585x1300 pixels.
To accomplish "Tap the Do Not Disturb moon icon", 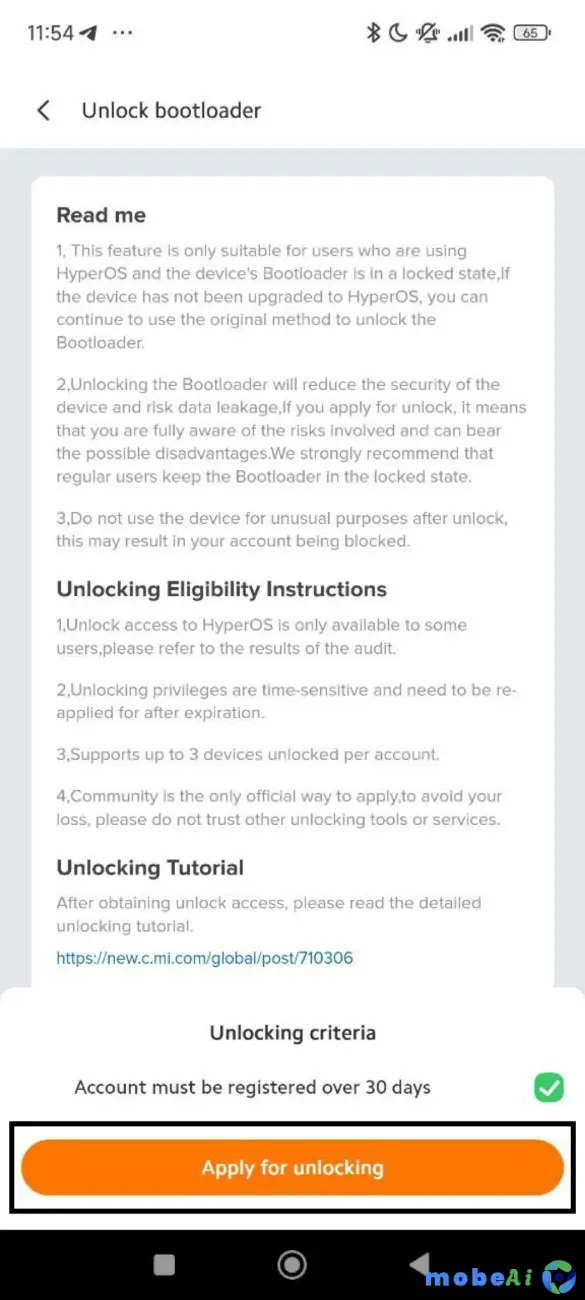I will pyautogui.click(x=397, y=32).
